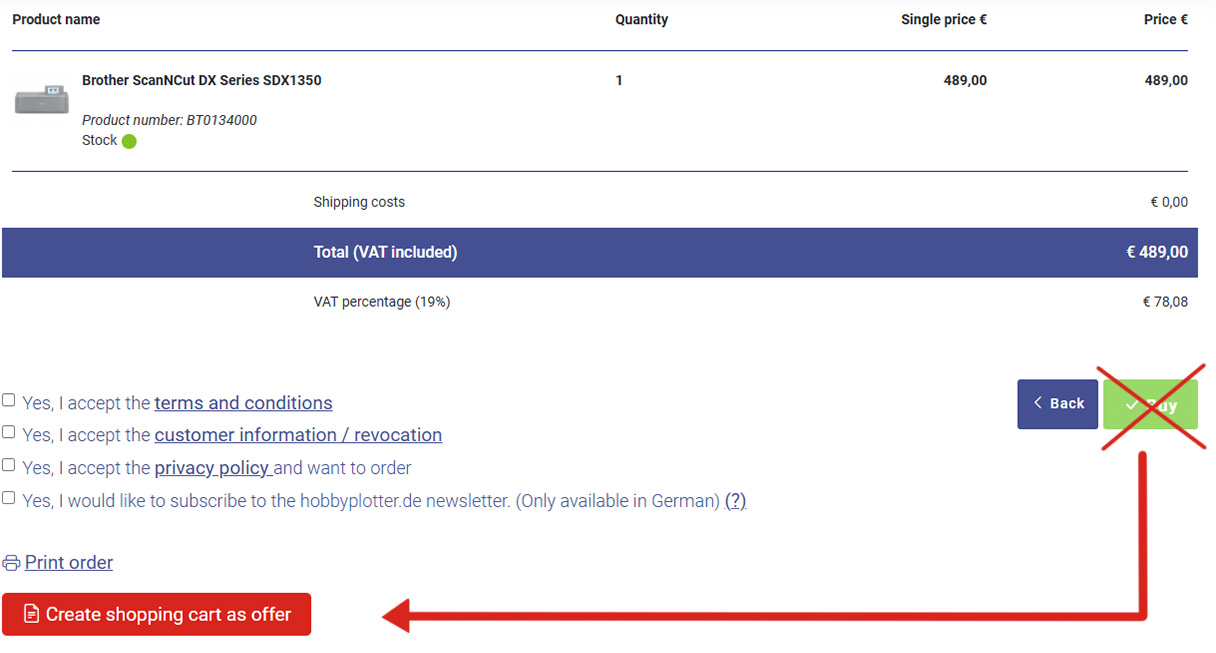Click the shipping cost amount € 0,00
1216x653 pixels.
point(1169,202)
